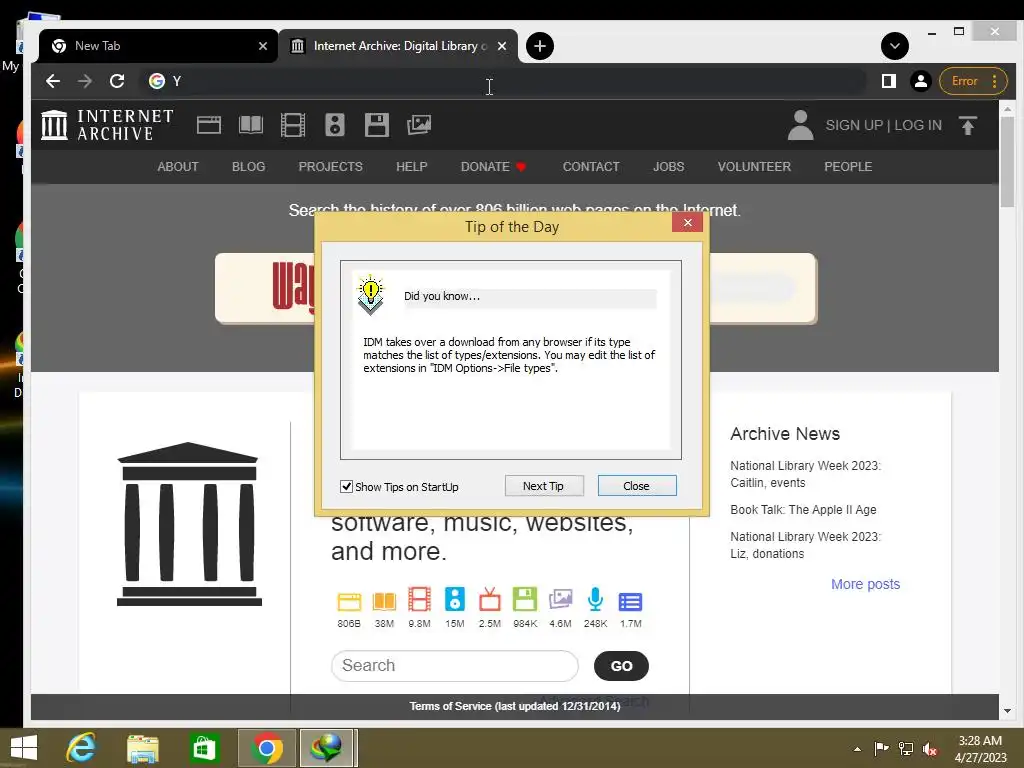
Task: Open Book Talk: The Apple II Age post
Action: tap(803, 509)
